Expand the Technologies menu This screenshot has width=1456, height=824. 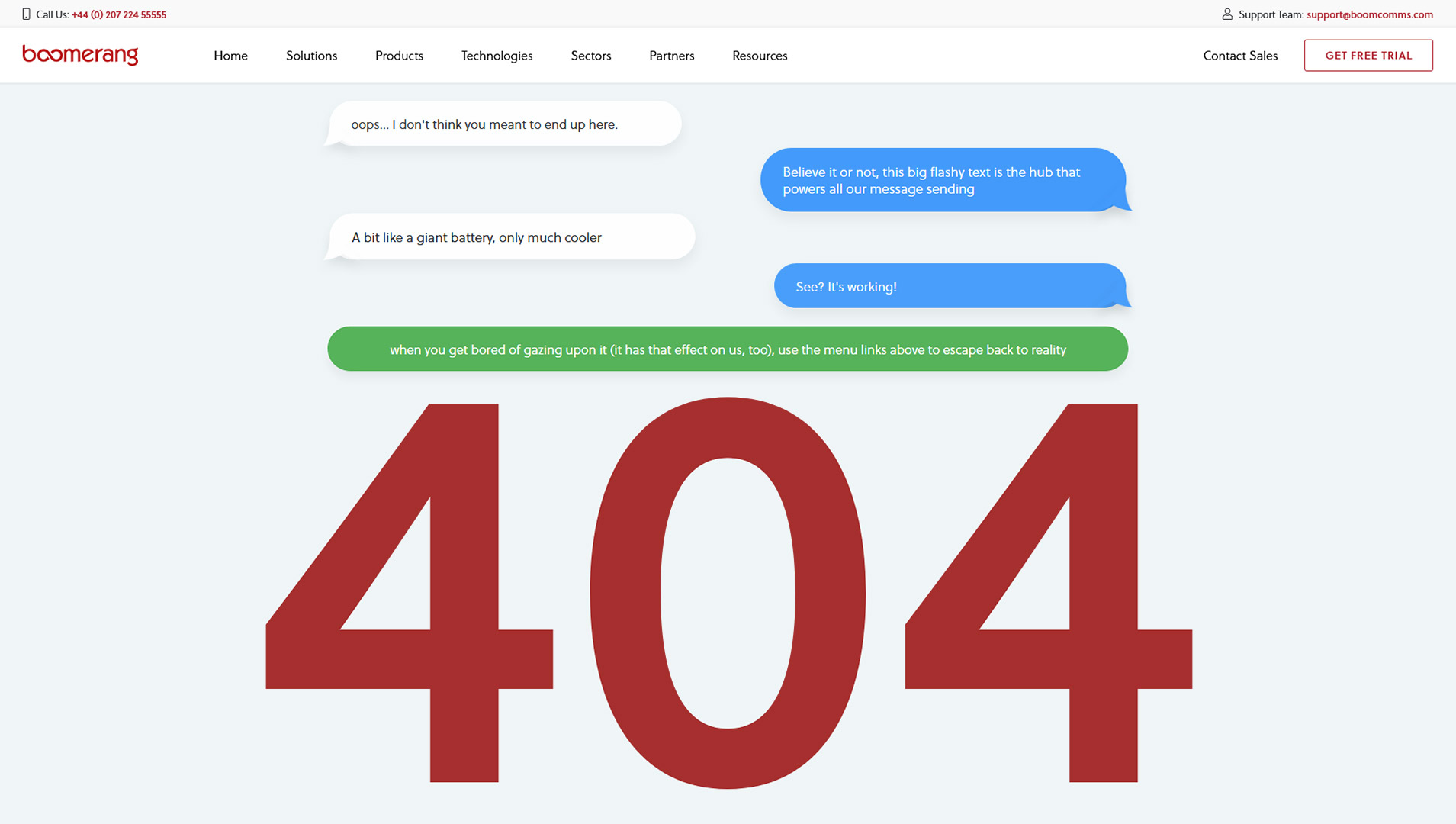497,56
